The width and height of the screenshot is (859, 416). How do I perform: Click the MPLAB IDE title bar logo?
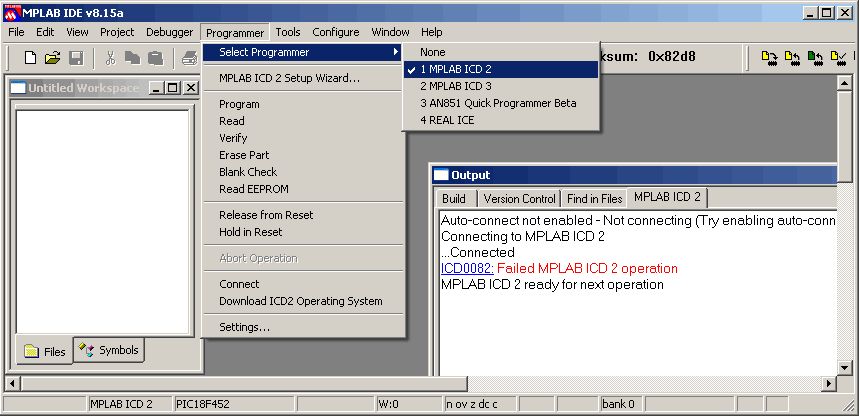point(12,13)
